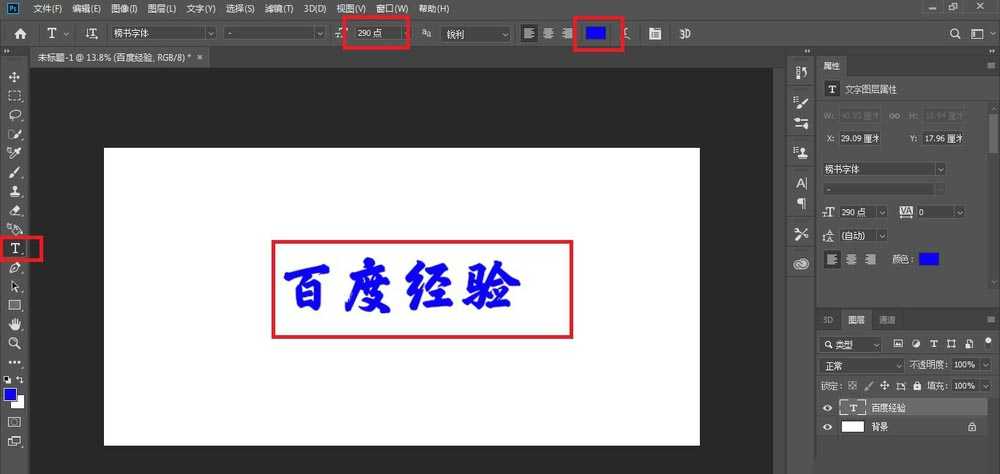The height and width of the screenshot is (474, 1000).
Task: Open the font family dropdown in options bar
Action: (x=162, y=33)
